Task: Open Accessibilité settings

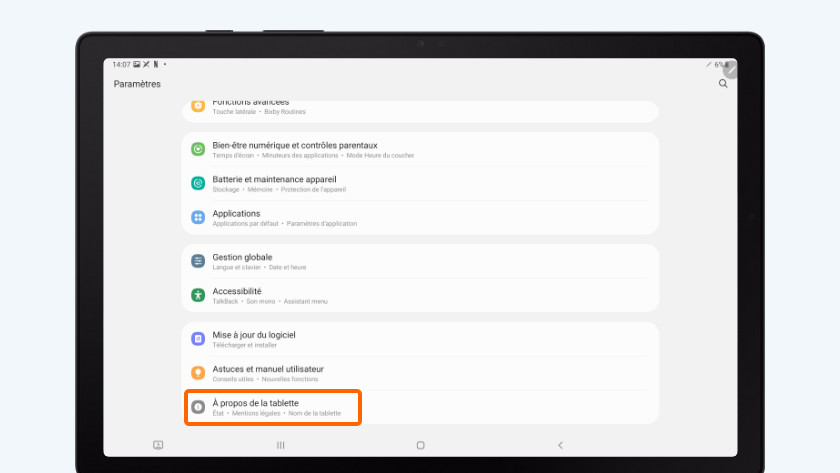Action: pos(420,295)
